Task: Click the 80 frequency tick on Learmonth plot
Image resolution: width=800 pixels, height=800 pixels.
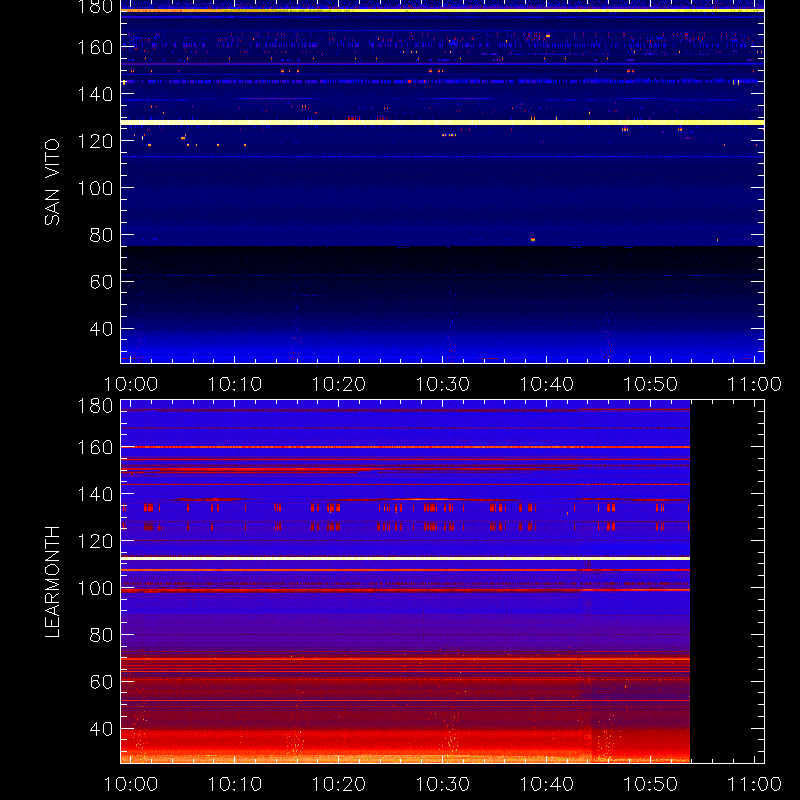Action: point(101,635)
